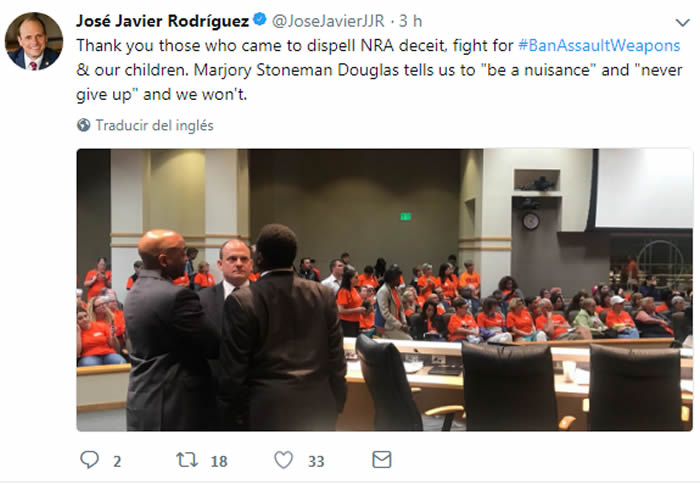The image size is (700, 485).
Task: Click Traducir del inglés link
Action: 154,125
